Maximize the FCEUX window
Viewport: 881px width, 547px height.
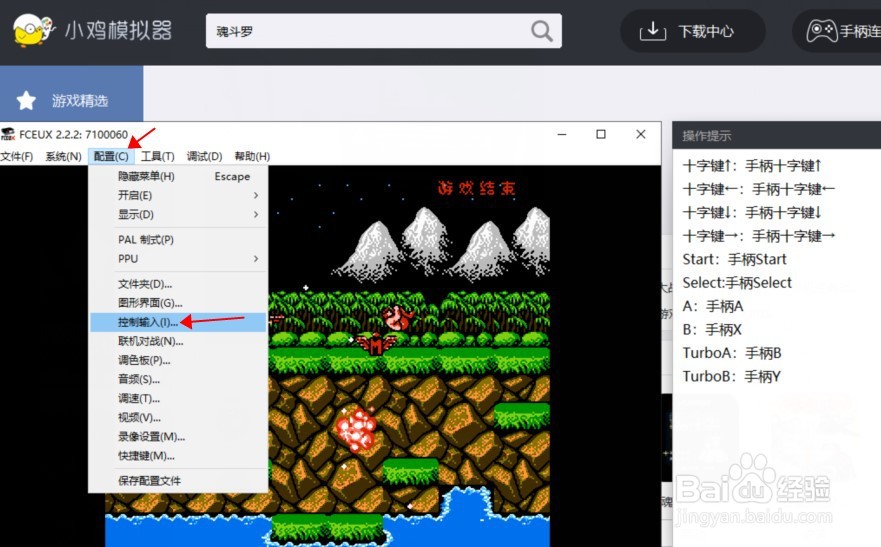click(x=601, y=134)
